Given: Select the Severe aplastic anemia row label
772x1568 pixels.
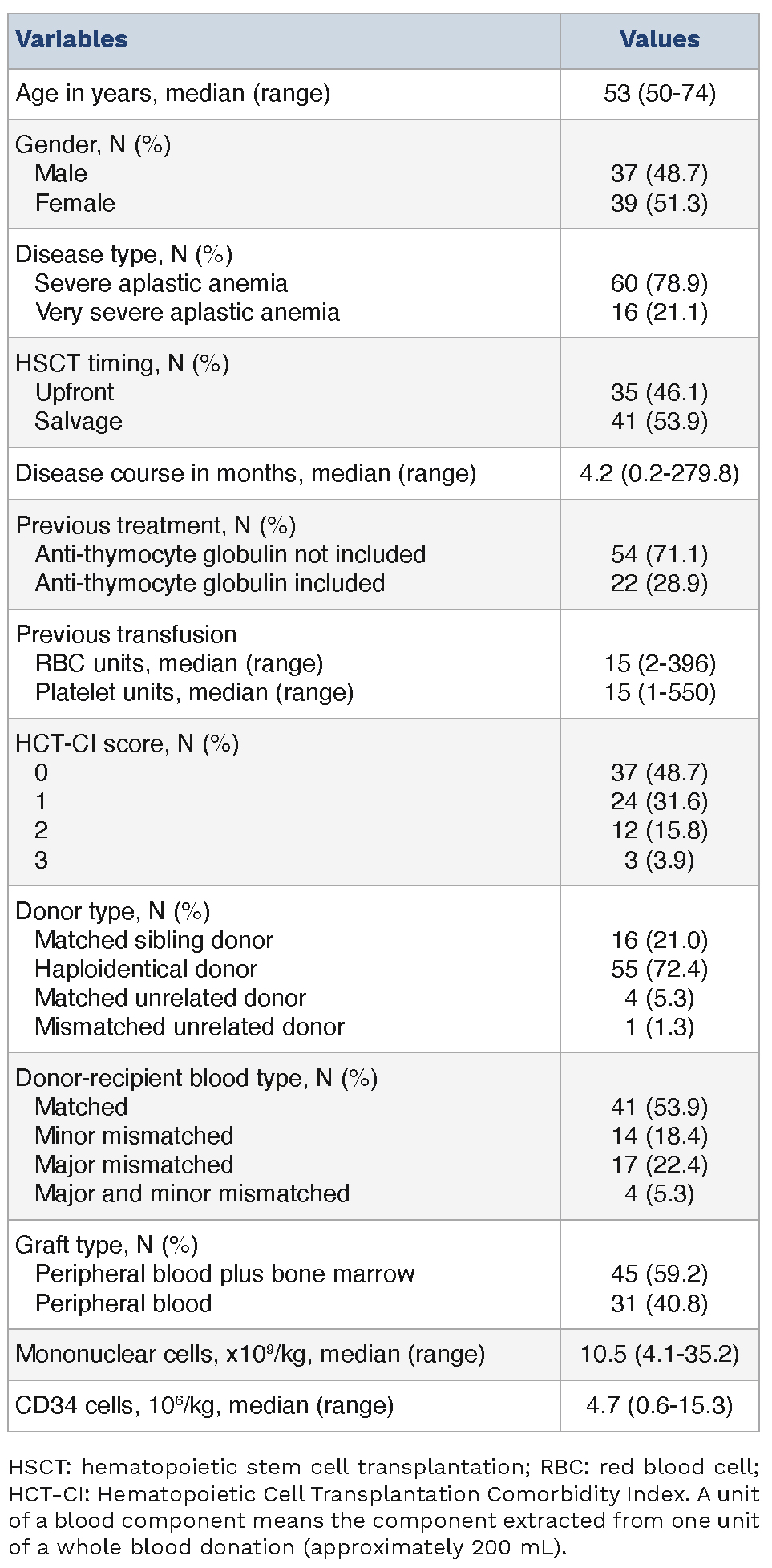Looking at the screenshot, I should [x=161, y=283].
